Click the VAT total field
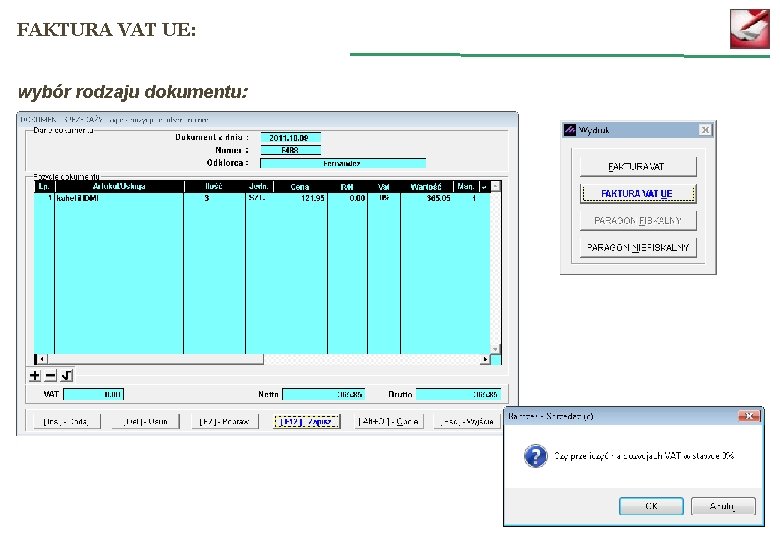The width and height of the screenshot is (780, 540). 94,394
